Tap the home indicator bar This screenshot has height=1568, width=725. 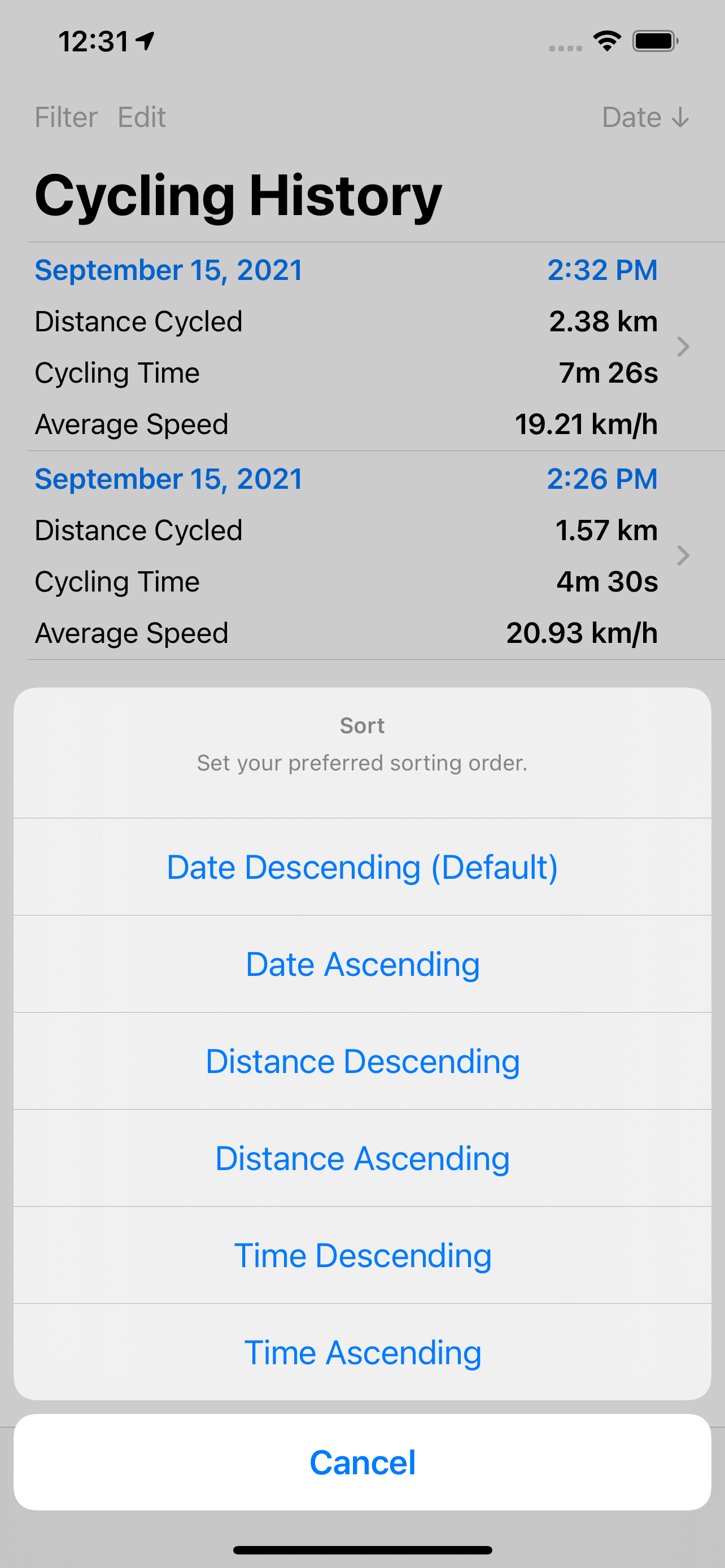coord(362,1550)
